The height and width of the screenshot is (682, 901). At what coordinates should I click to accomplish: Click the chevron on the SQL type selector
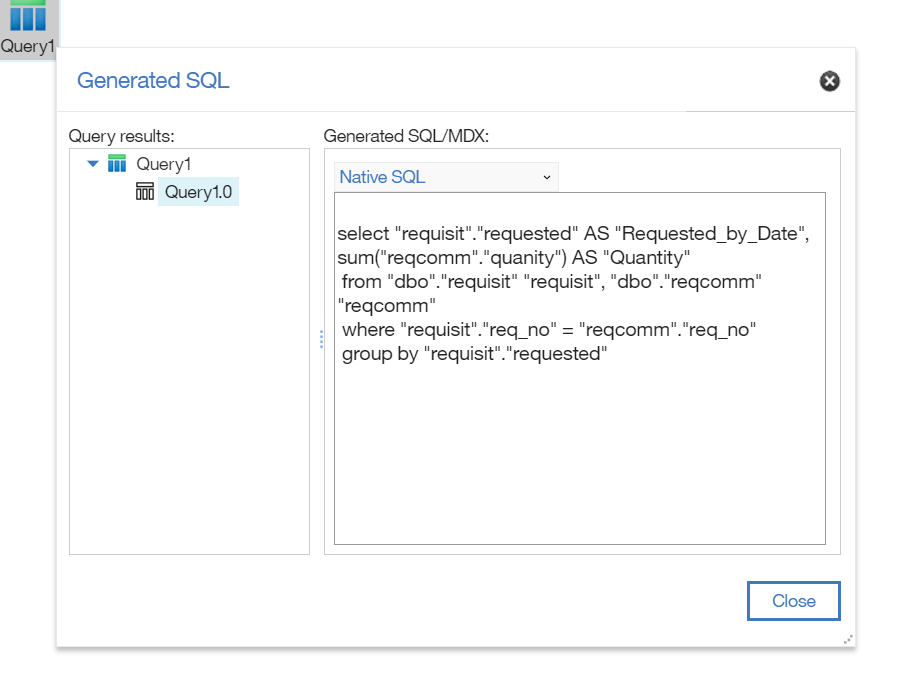(x=546, y=177)
